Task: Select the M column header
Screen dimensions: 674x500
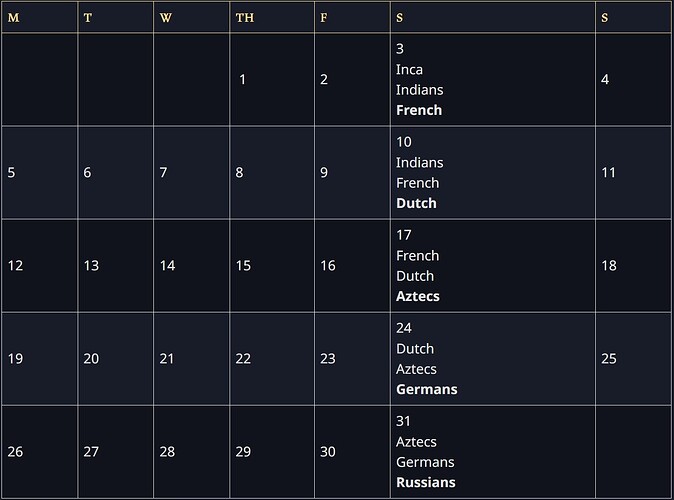Action: click(13, 18)
